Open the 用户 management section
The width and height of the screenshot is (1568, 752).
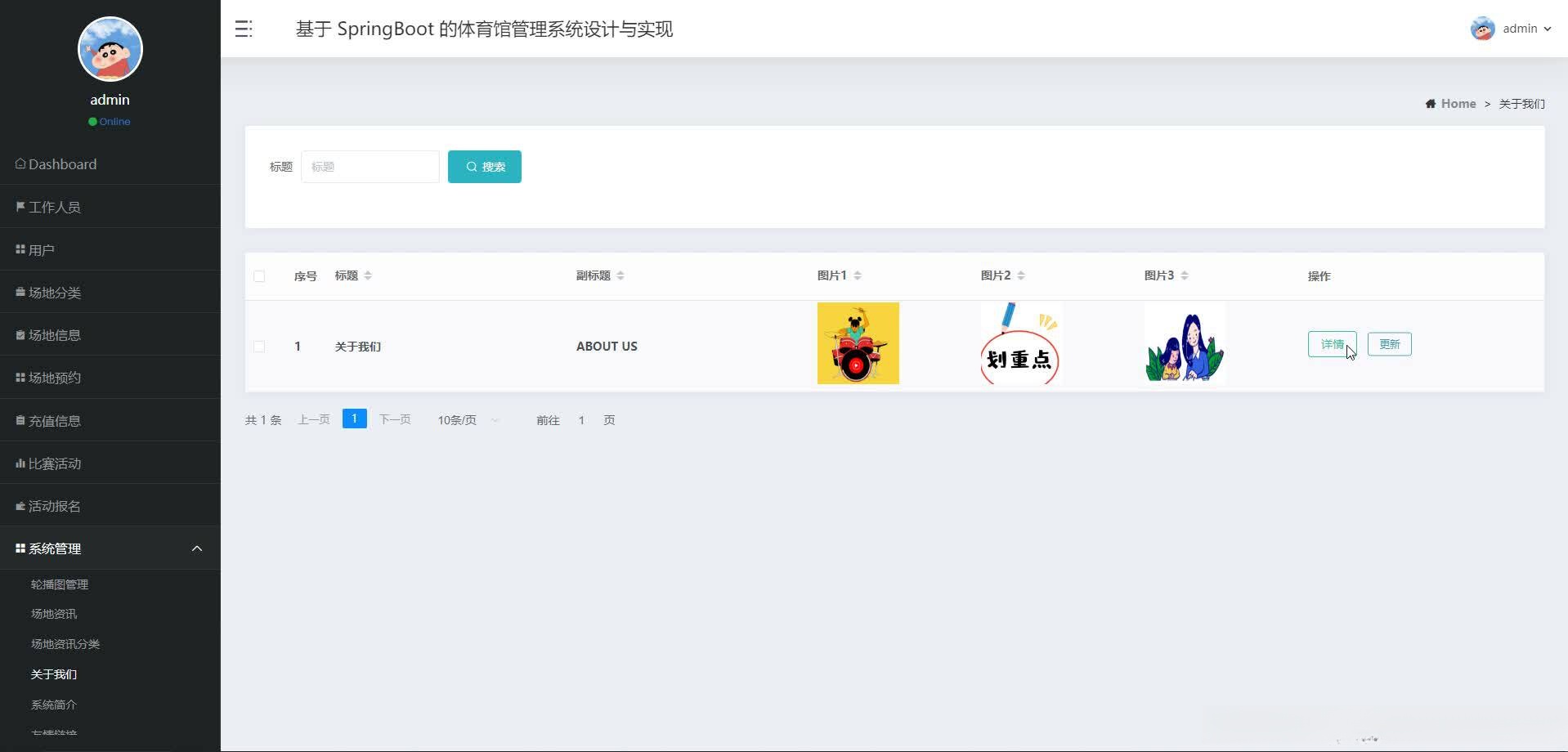click(40, 248)
